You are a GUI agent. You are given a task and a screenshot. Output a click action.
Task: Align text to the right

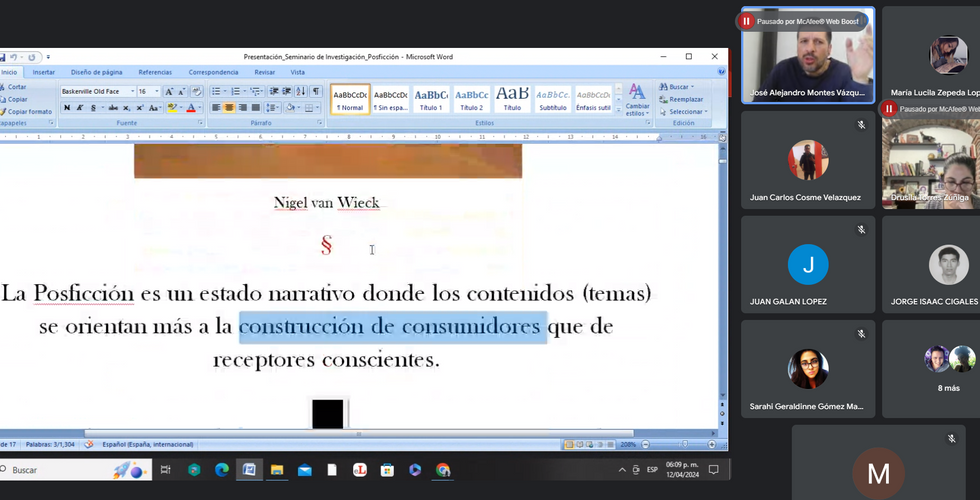242,108
